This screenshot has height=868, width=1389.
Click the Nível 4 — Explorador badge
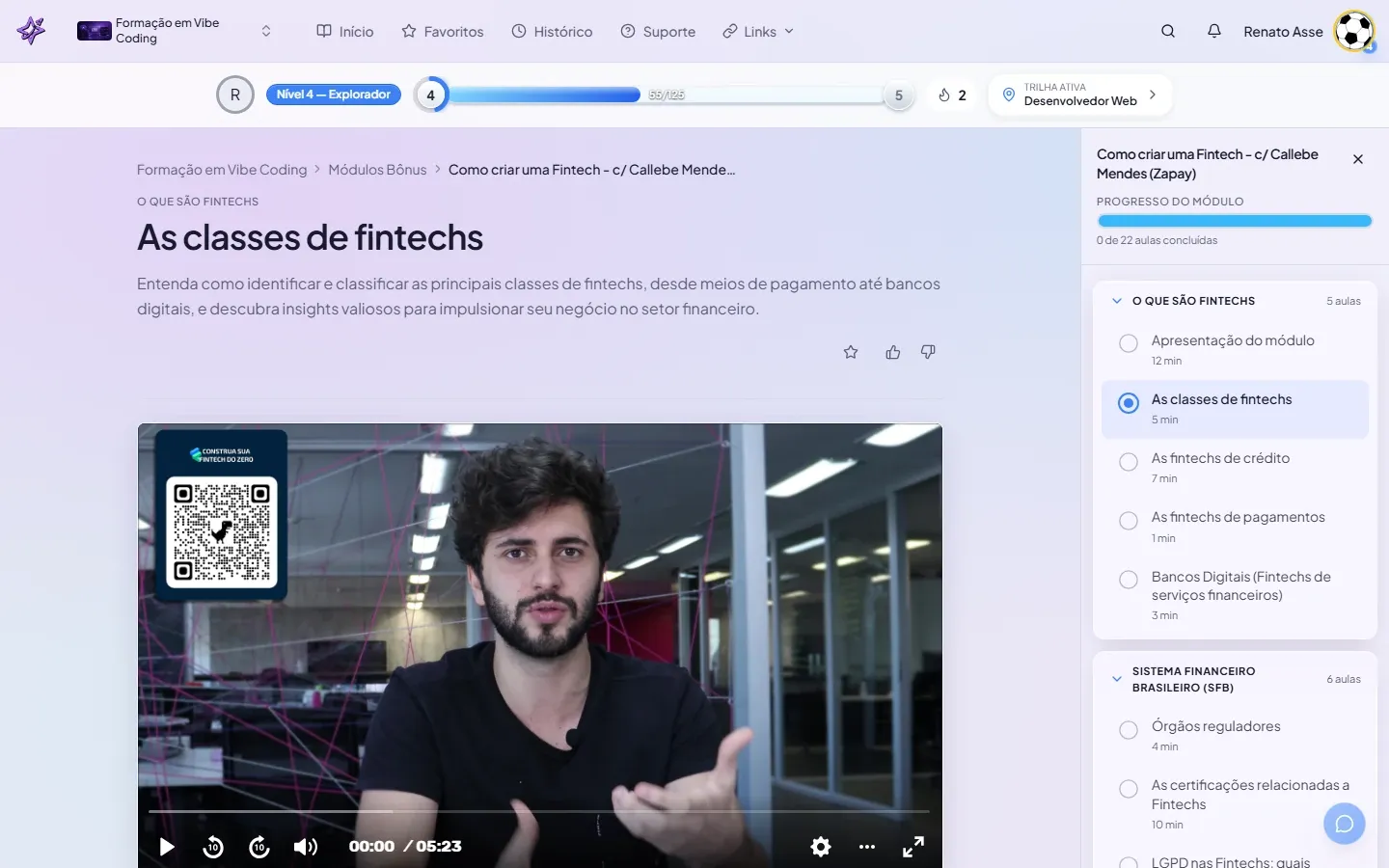click(x=334, y=95)
